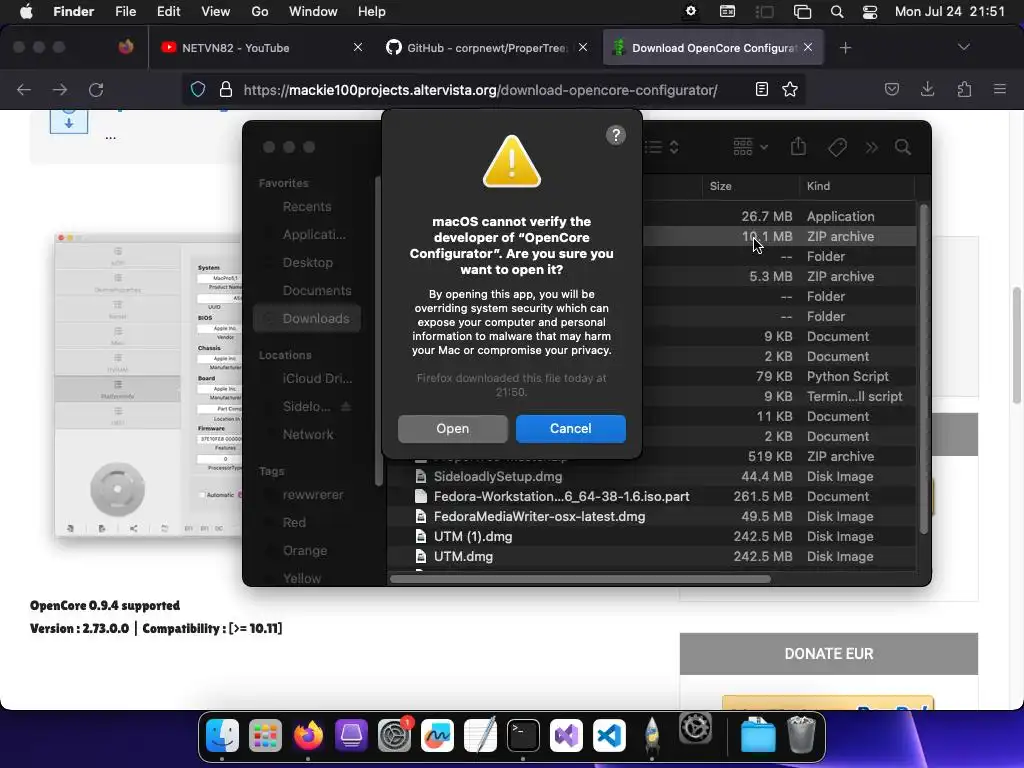Open Launchpad from the Dock

265,736
